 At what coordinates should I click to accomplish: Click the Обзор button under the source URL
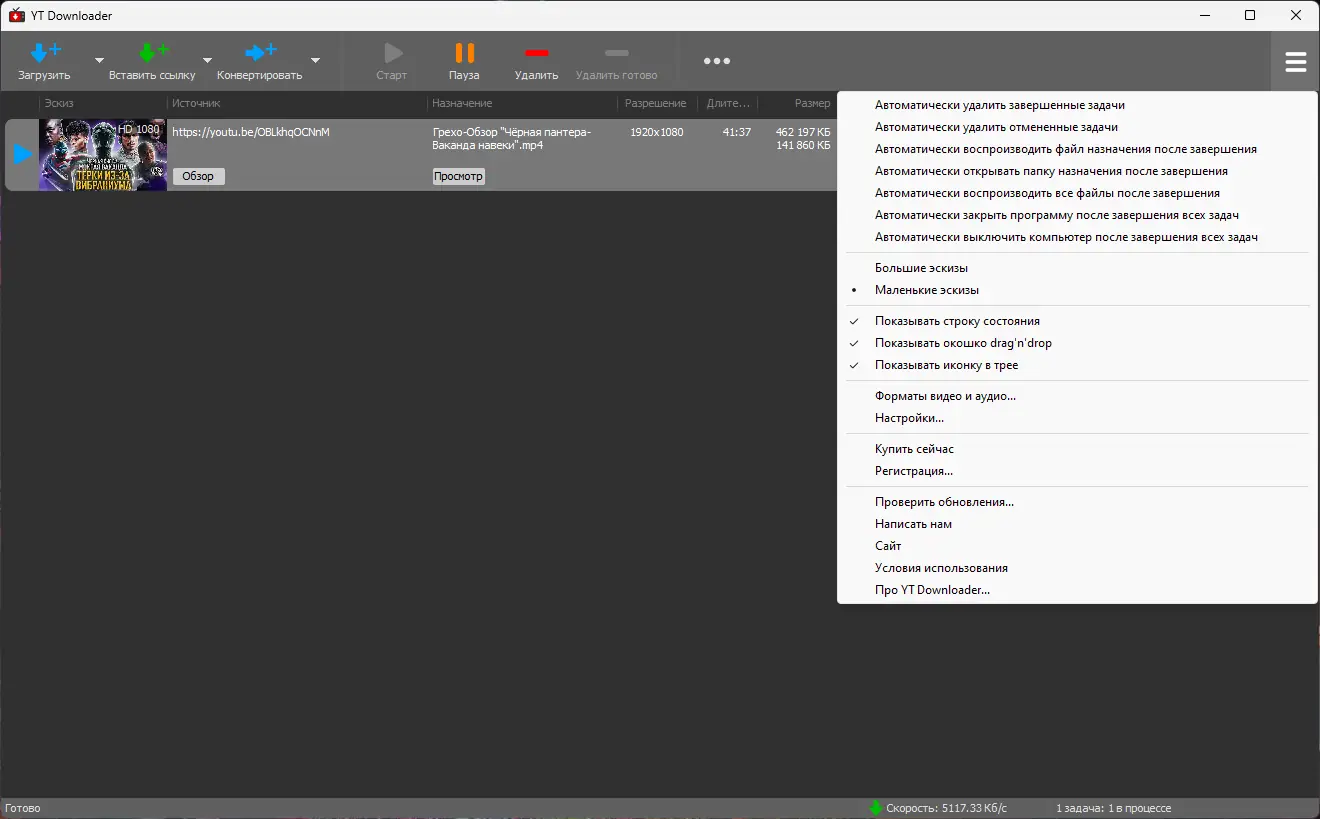199,176
